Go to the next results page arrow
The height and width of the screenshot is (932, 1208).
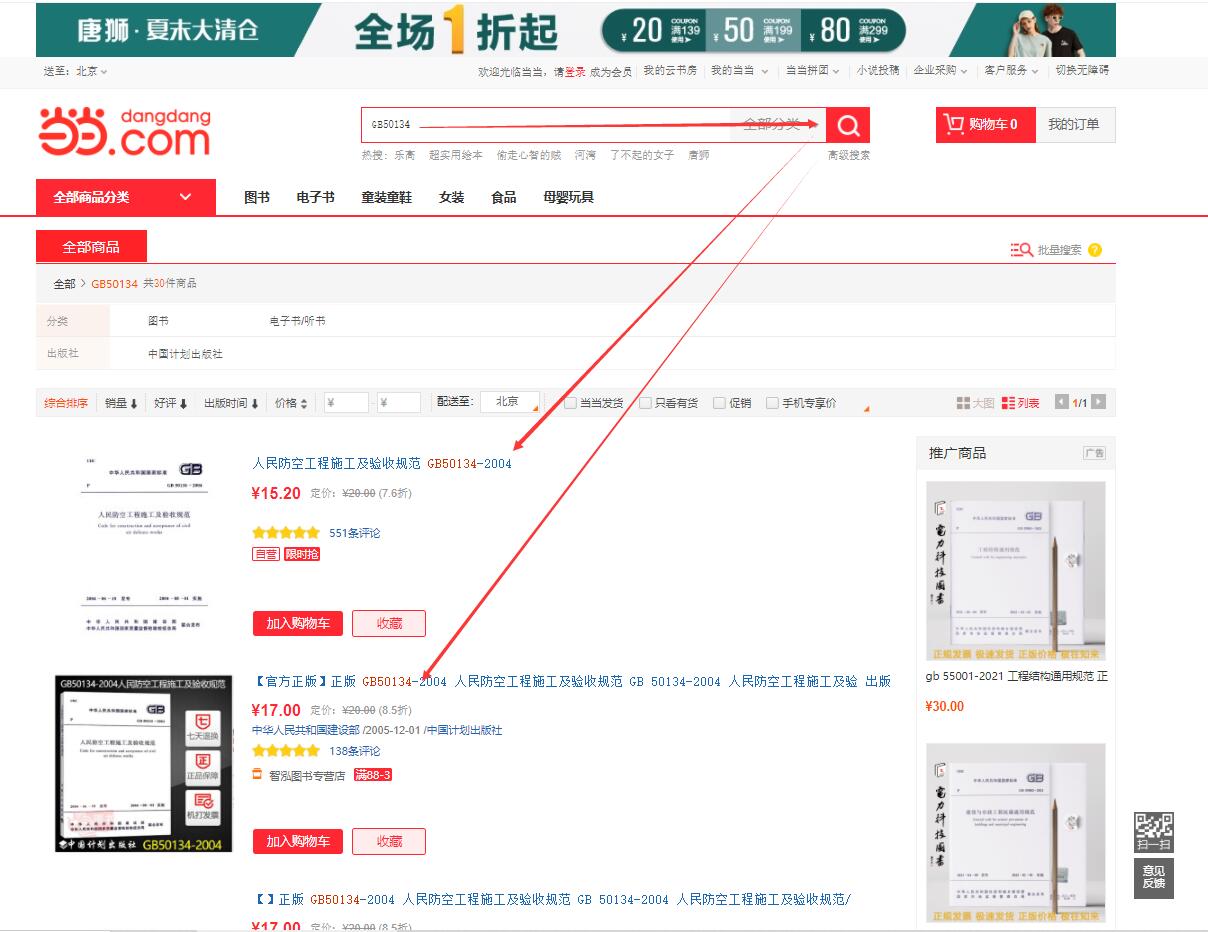pos(1099,402)
